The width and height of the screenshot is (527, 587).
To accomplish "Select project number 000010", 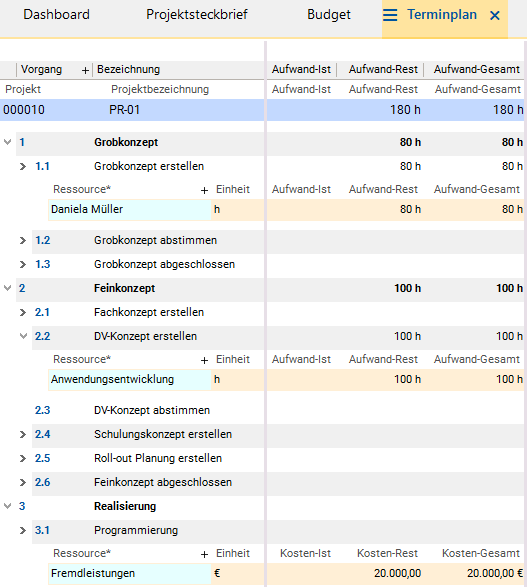I will (24, 110).
